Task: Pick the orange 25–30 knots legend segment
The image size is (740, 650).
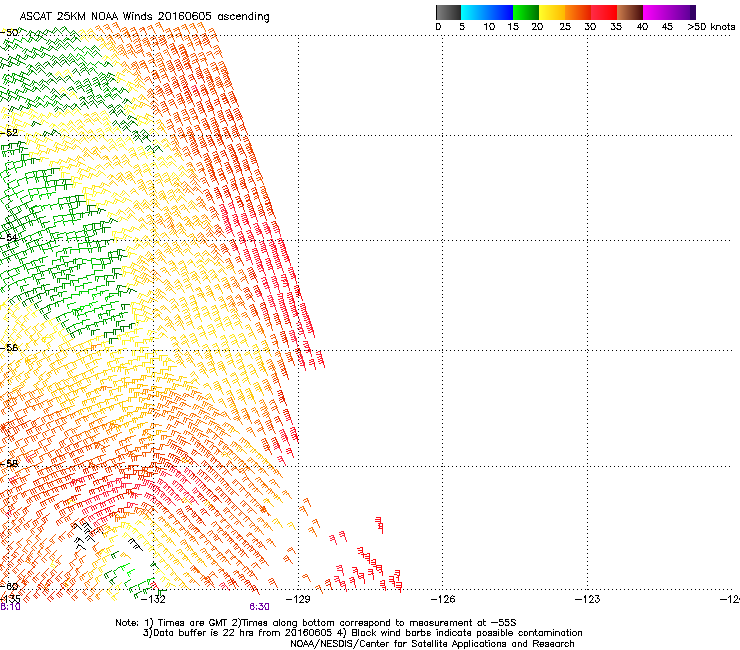Action: (578, 12)
